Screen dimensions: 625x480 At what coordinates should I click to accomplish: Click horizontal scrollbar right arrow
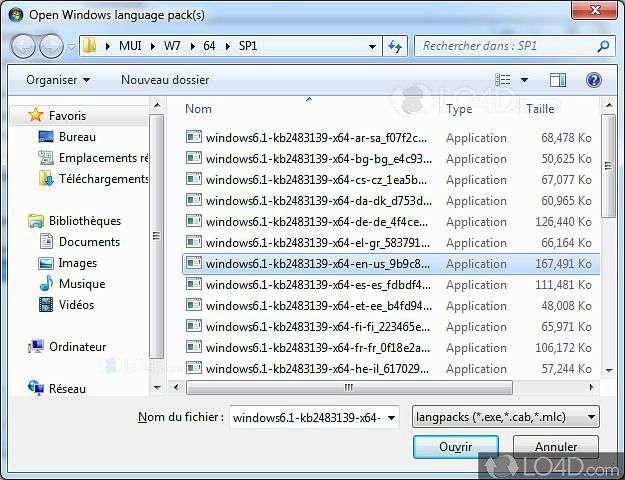click(x=591, y=387)
